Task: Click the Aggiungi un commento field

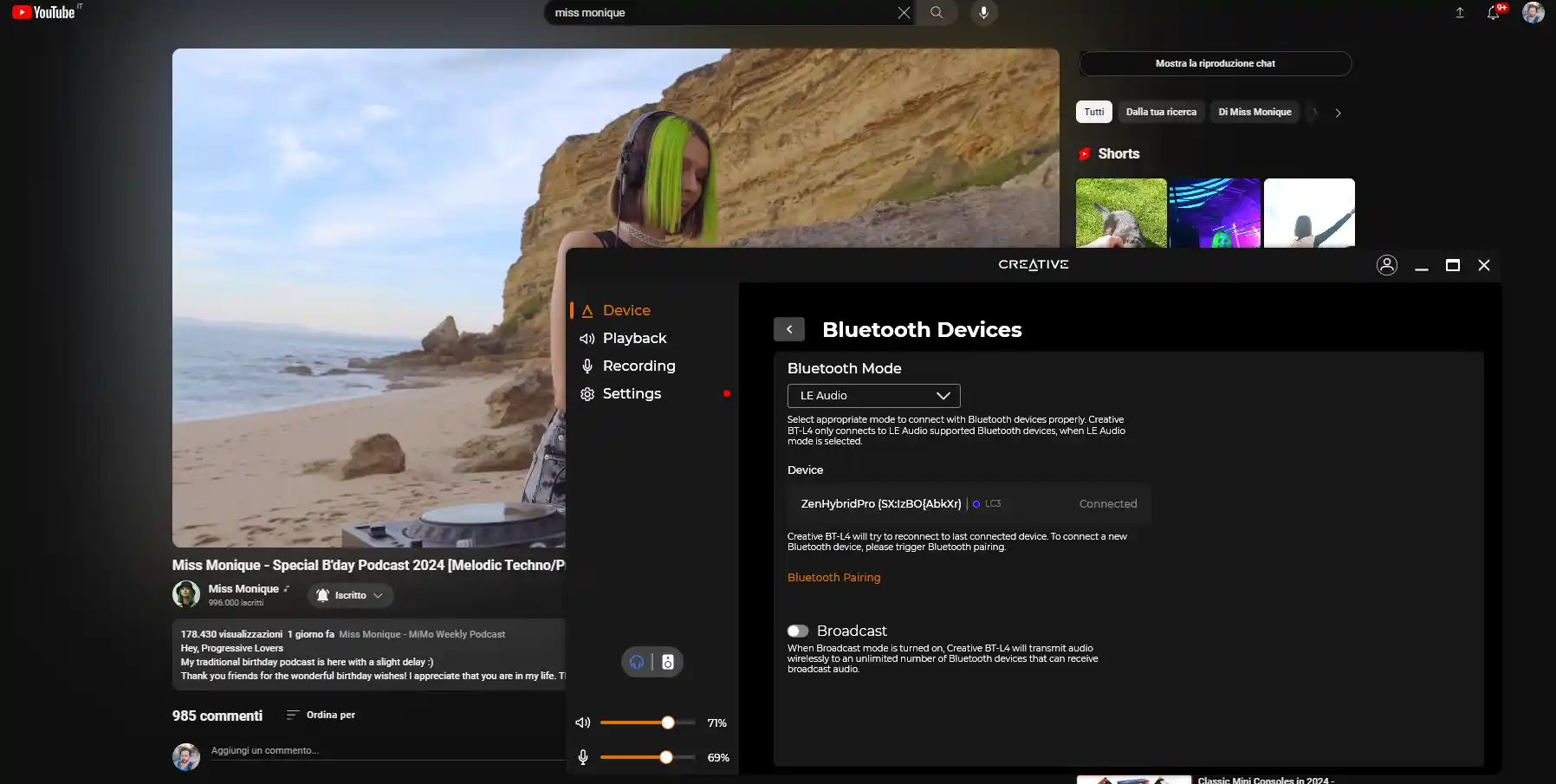Action: pyautogui.click(x=387, y=751)
